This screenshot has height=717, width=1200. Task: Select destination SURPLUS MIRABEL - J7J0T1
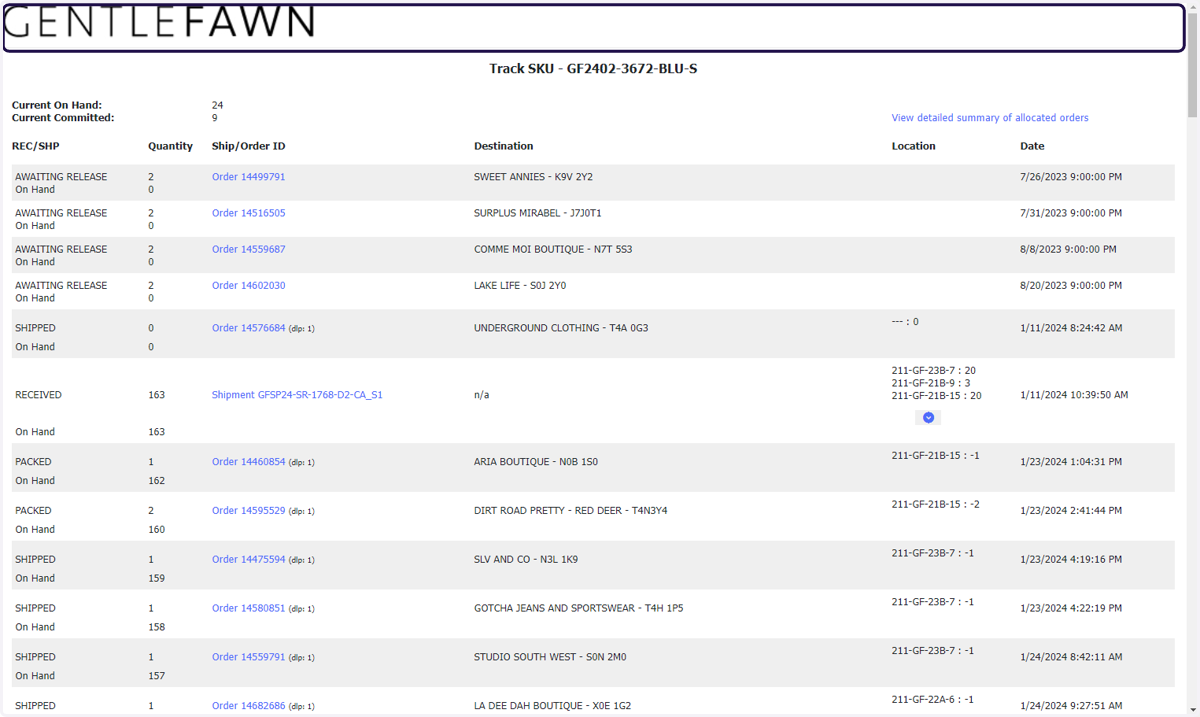click(x=537, y=213)
